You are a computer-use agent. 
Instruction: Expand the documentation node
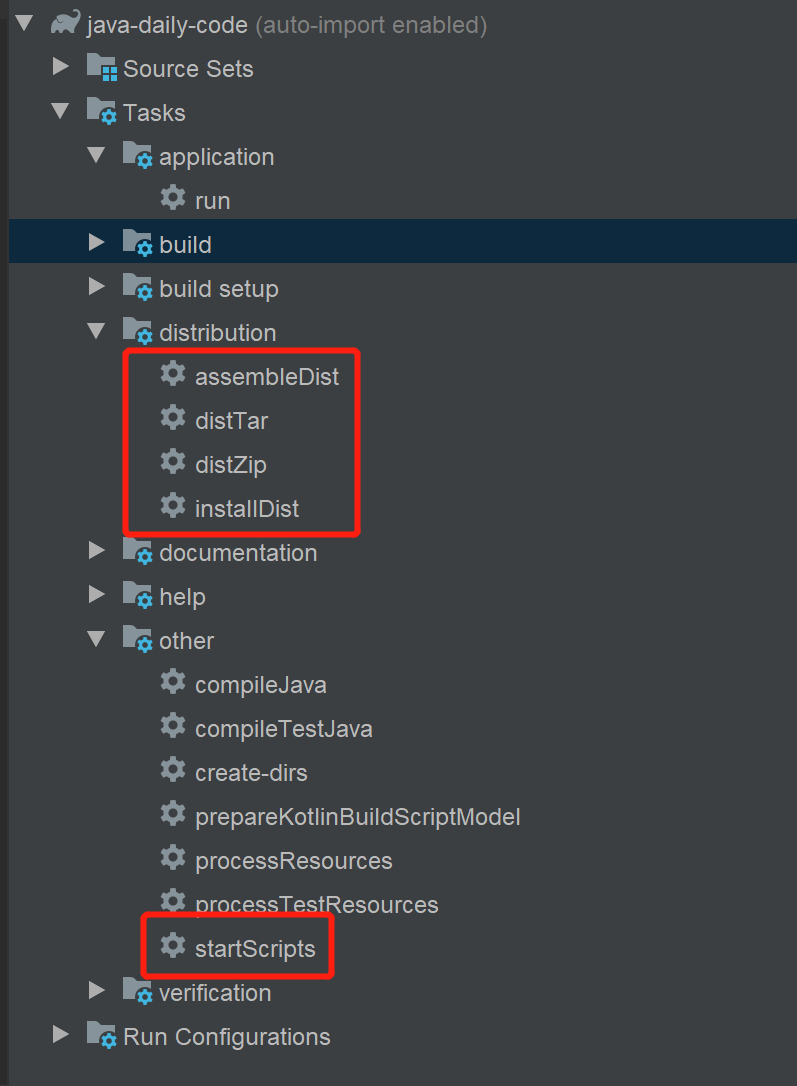pyautogui.click(x=96, y=550)
